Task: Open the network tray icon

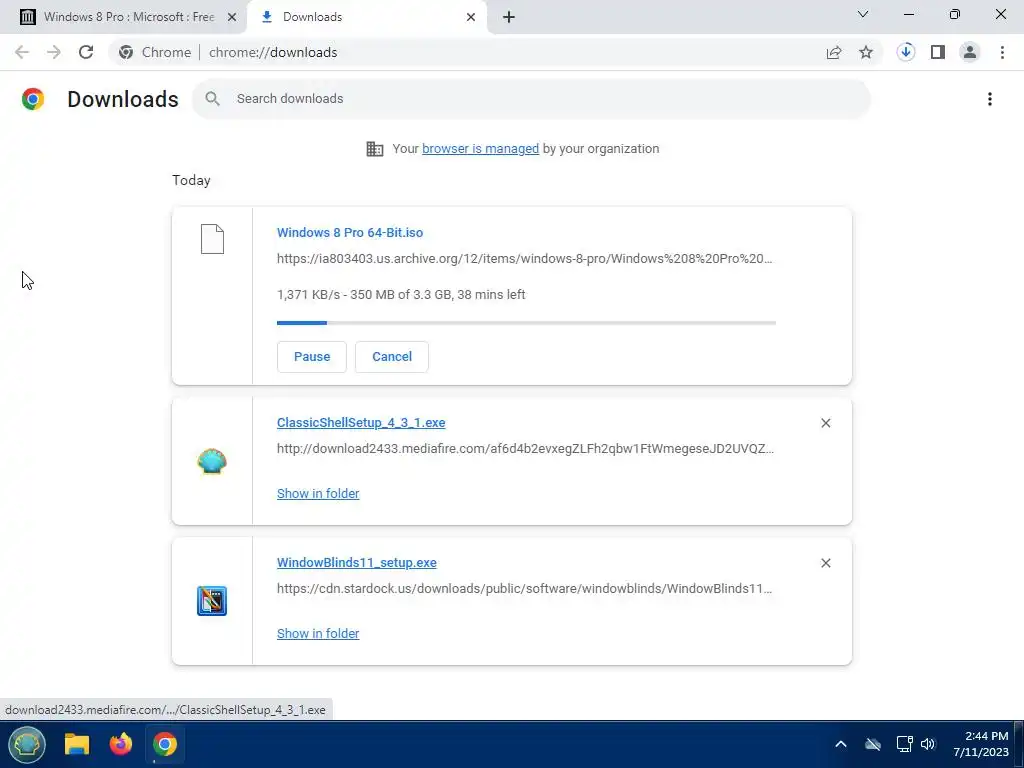Action: (904, 744)
